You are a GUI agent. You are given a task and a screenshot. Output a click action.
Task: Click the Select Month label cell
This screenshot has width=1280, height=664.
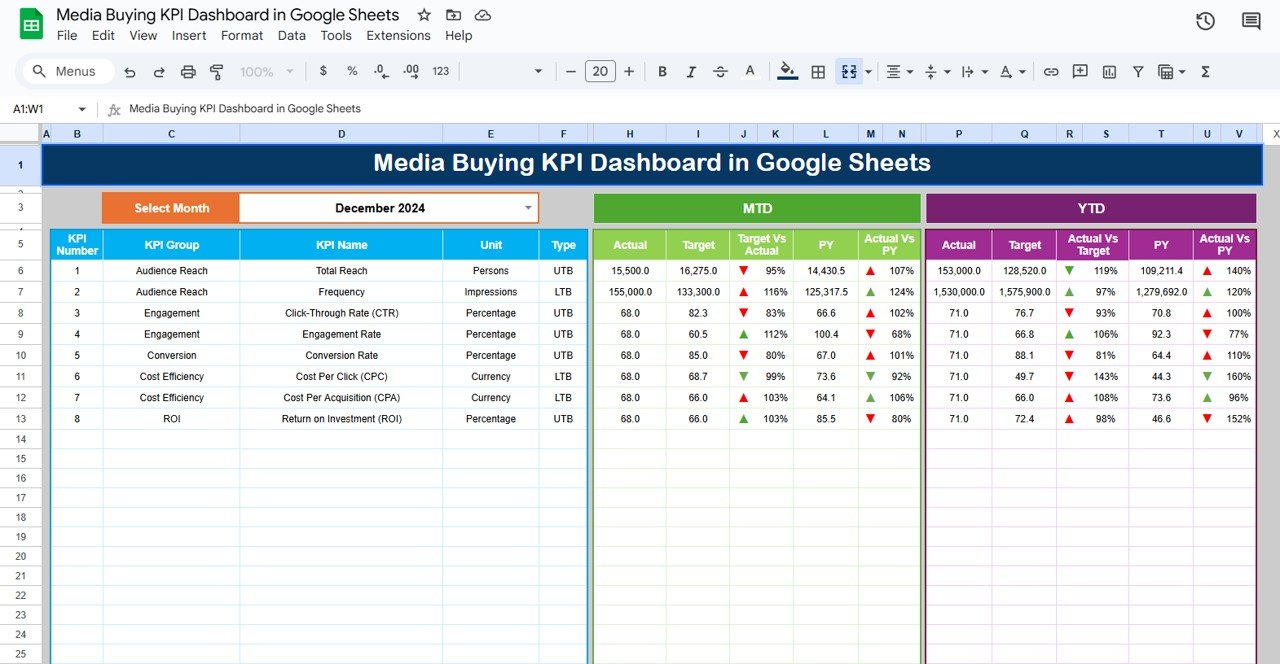(171, 208)
